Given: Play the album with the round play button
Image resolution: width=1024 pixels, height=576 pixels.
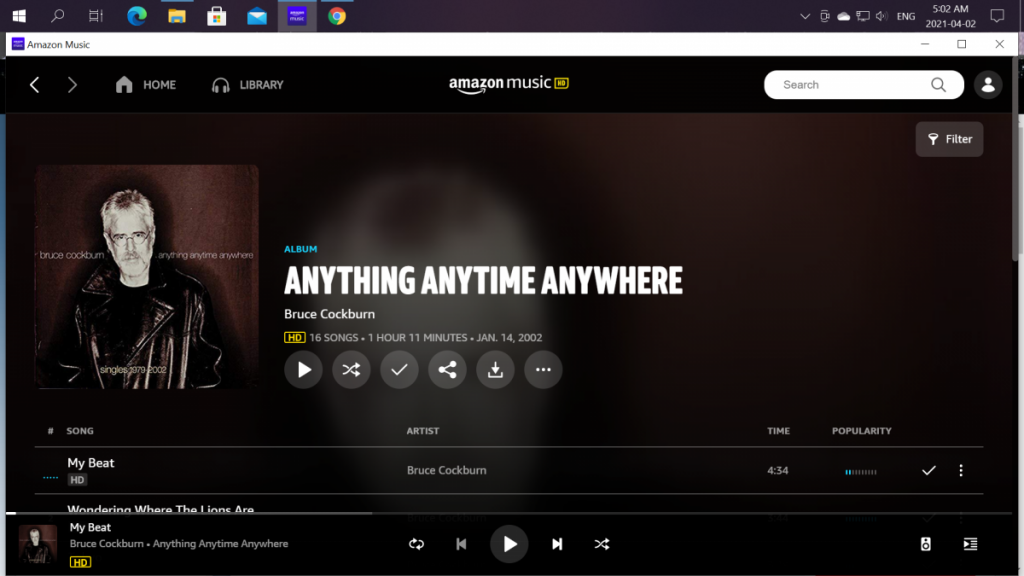Looking at the screenshot, I should pyautogui.click(x=304, y=370).
